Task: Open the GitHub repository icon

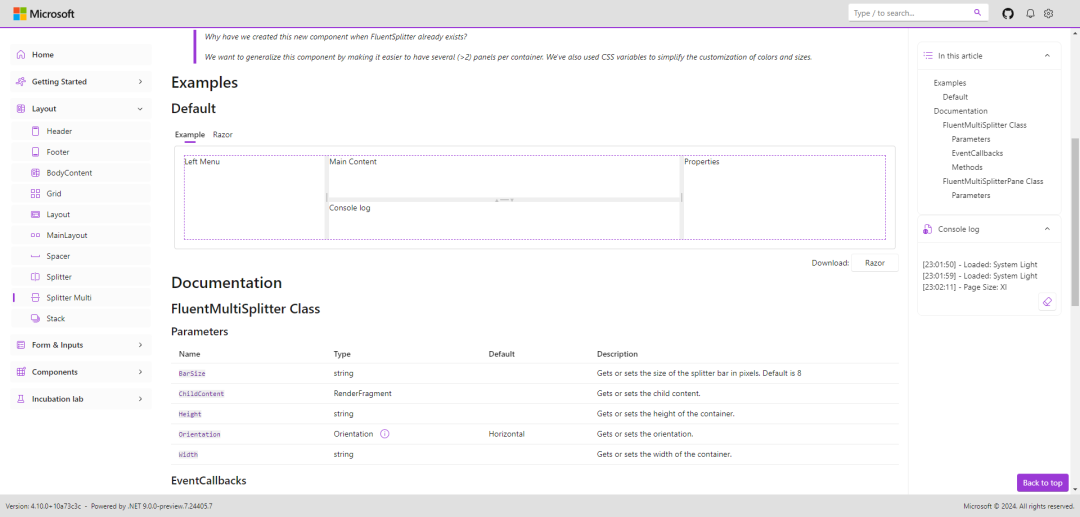Action: pos(1008,13)
